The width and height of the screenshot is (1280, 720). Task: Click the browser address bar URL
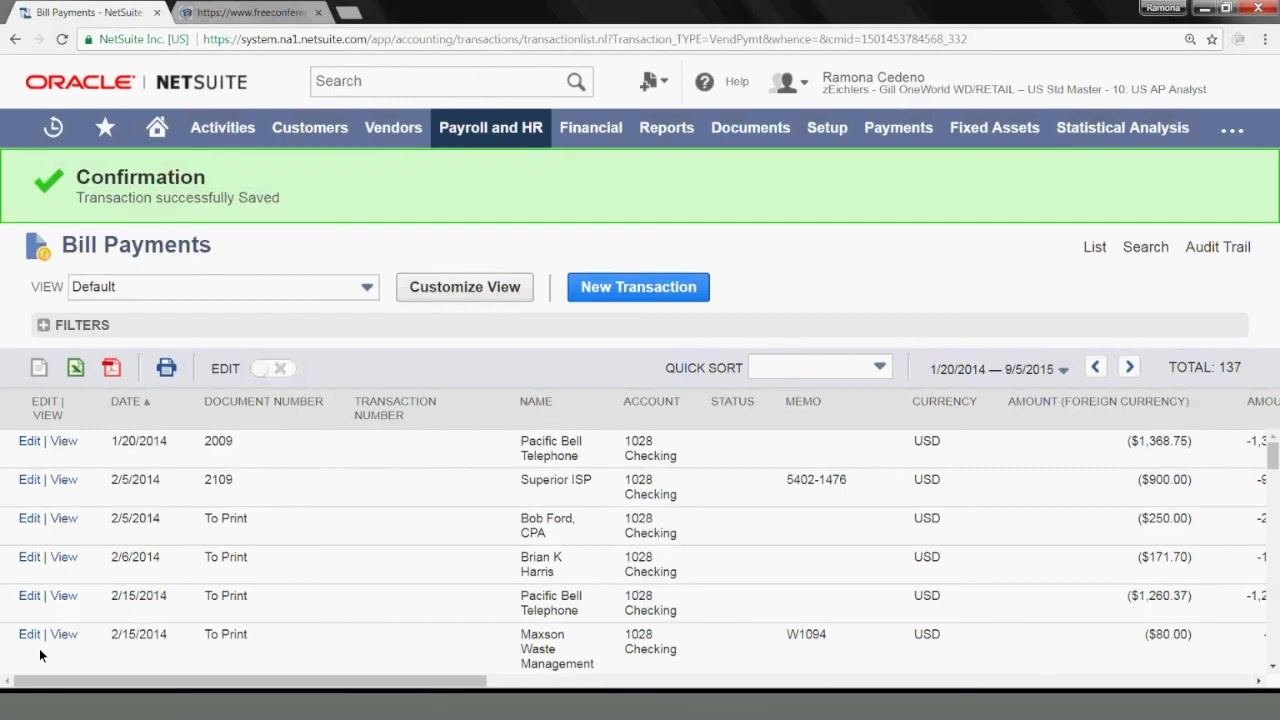tap(584, 39)
